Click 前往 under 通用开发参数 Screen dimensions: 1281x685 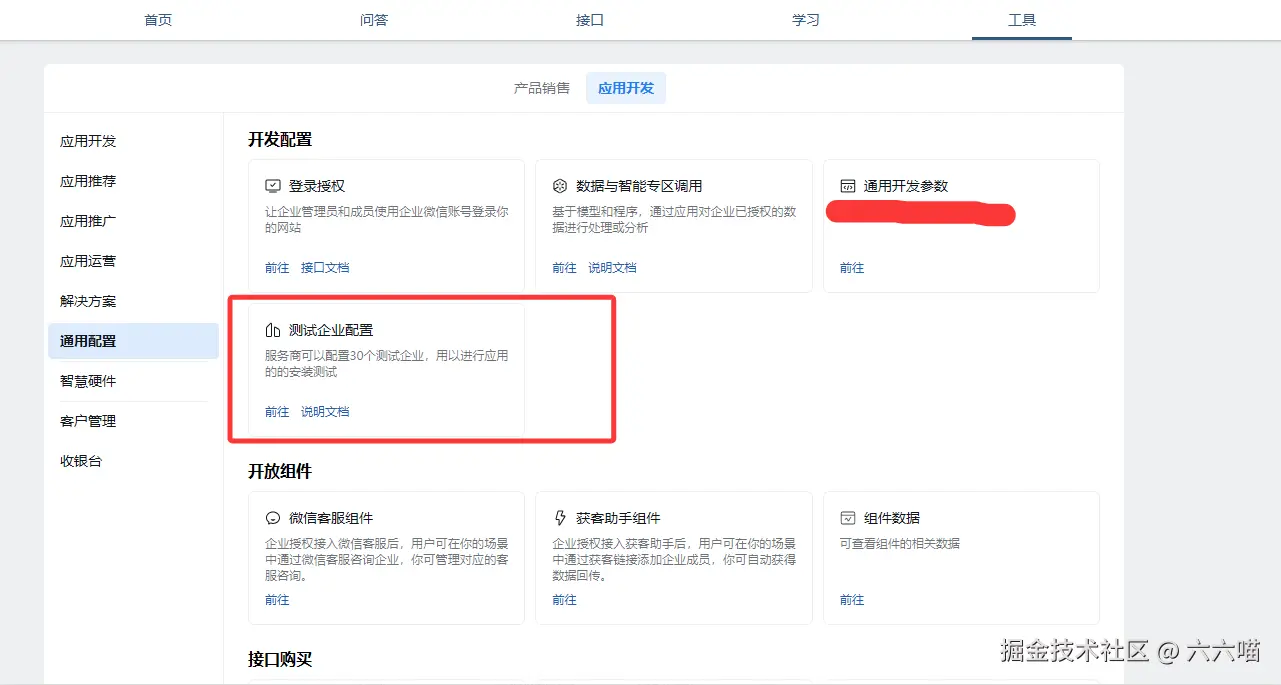tap(852, 268)
